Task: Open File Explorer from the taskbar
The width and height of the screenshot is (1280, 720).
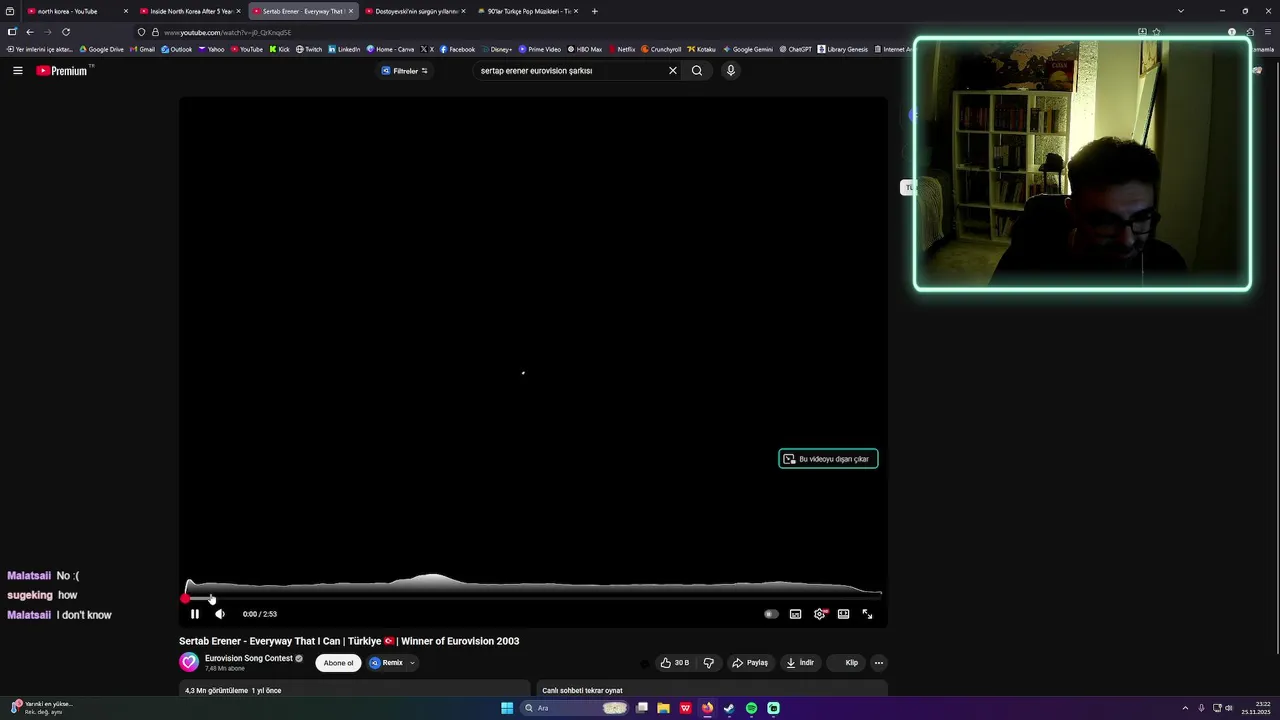Action: (663, 708)
